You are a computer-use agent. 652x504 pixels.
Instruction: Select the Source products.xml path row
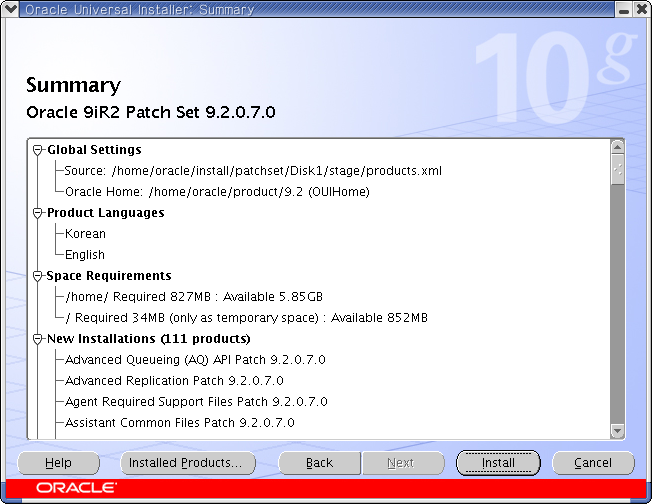point(253,171)
